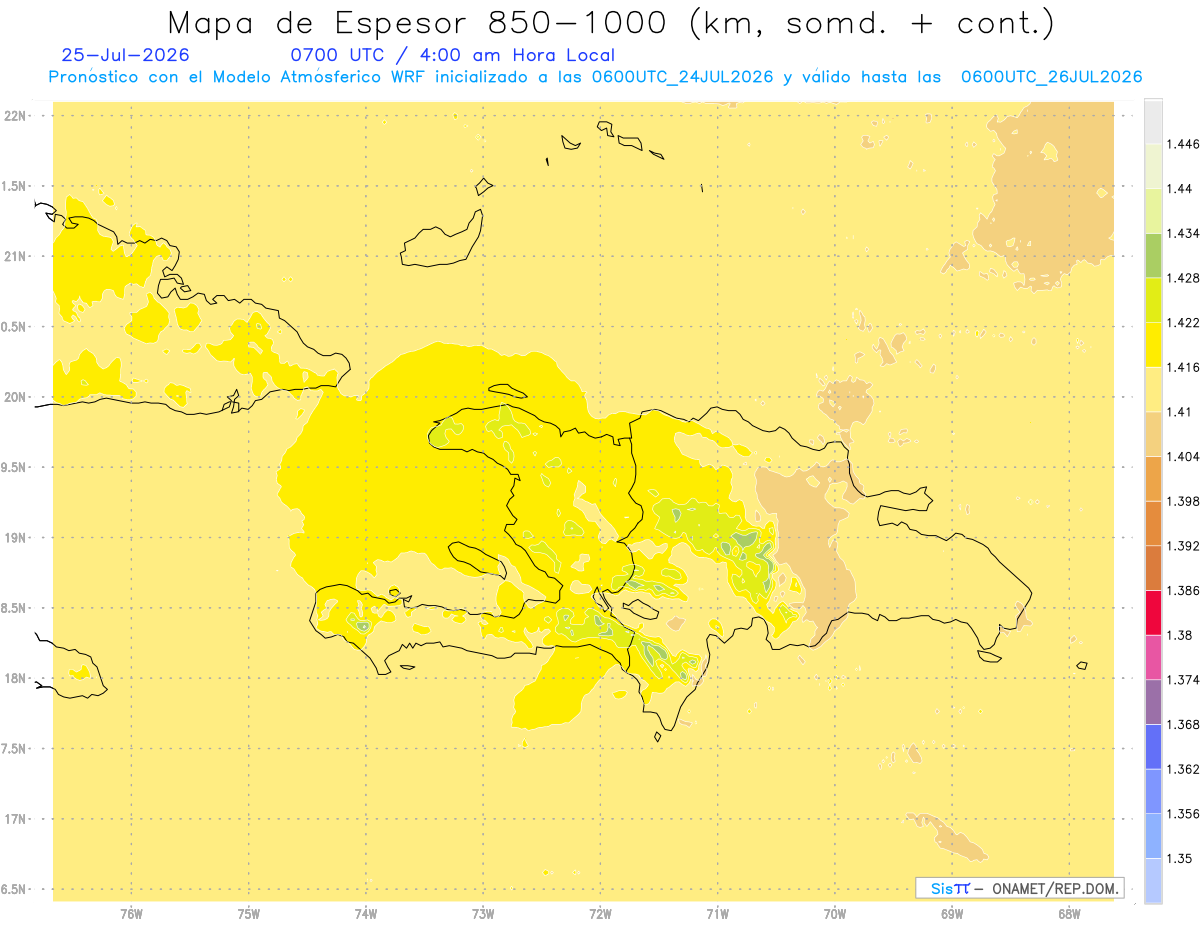Click the '21N' latitude label
Image resolution: width=1200 pixels, height=927 pixels.
pyautogui.click(x=14, y=256)
